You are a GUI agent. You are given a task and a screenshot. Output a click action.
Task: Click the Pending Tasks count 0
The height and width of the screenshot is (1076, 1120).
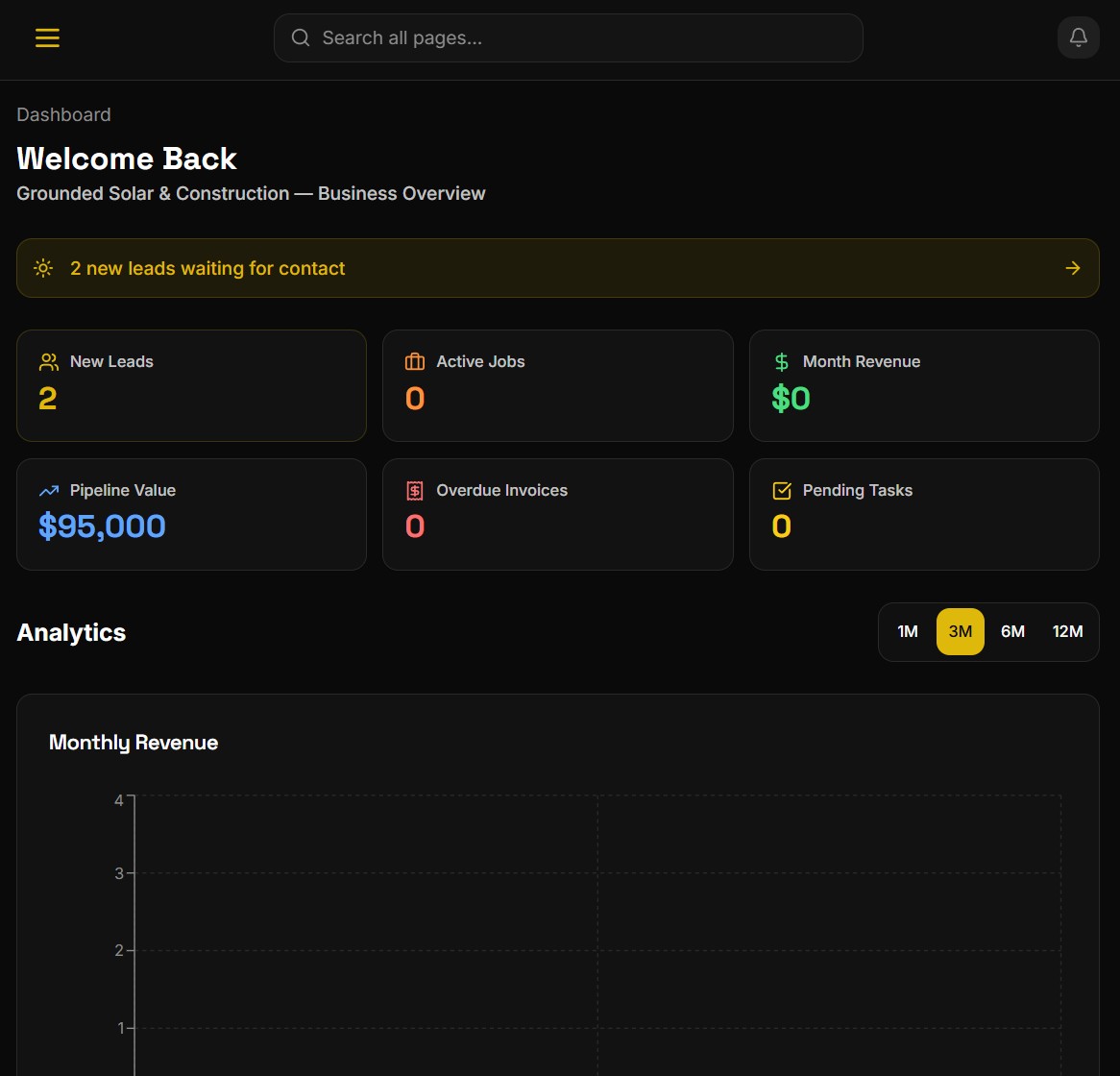[782, 526]
